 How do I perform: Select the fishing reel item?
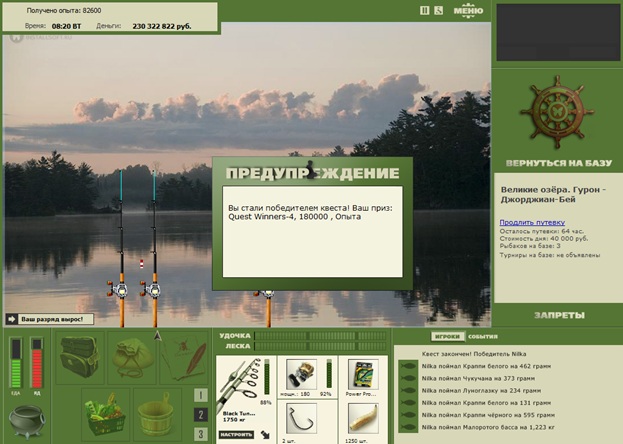(301, 374)
